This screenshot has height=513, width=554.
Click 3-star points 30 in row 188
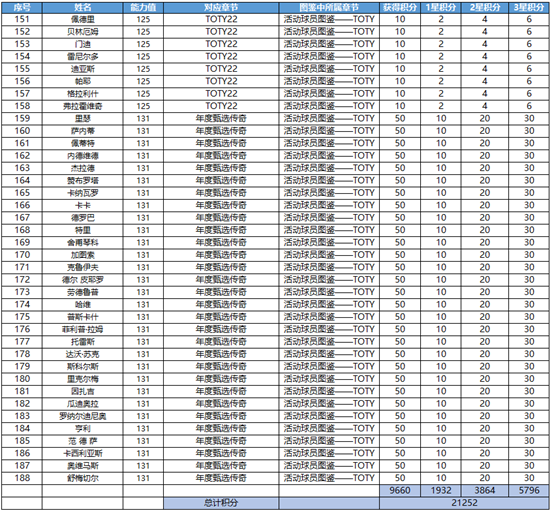click(529, 478)
